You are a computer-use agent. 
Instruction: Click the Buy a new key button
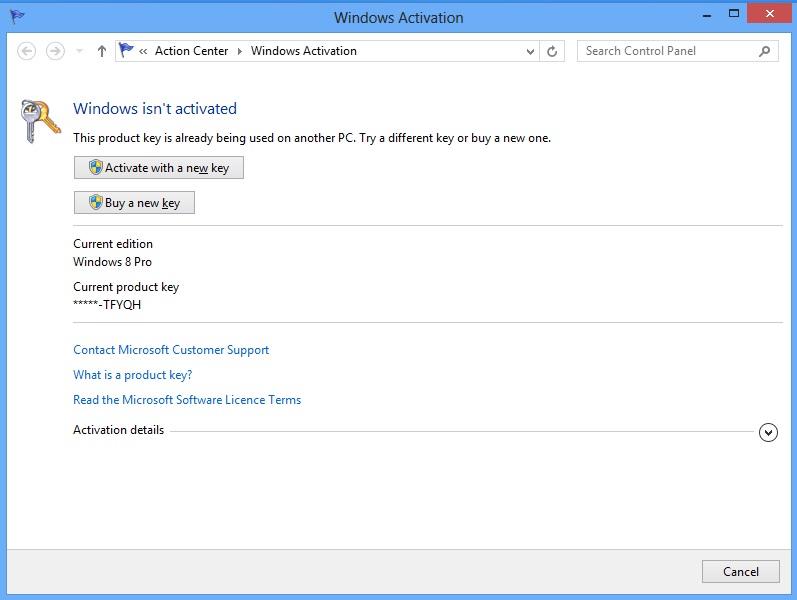click(134, 203)
